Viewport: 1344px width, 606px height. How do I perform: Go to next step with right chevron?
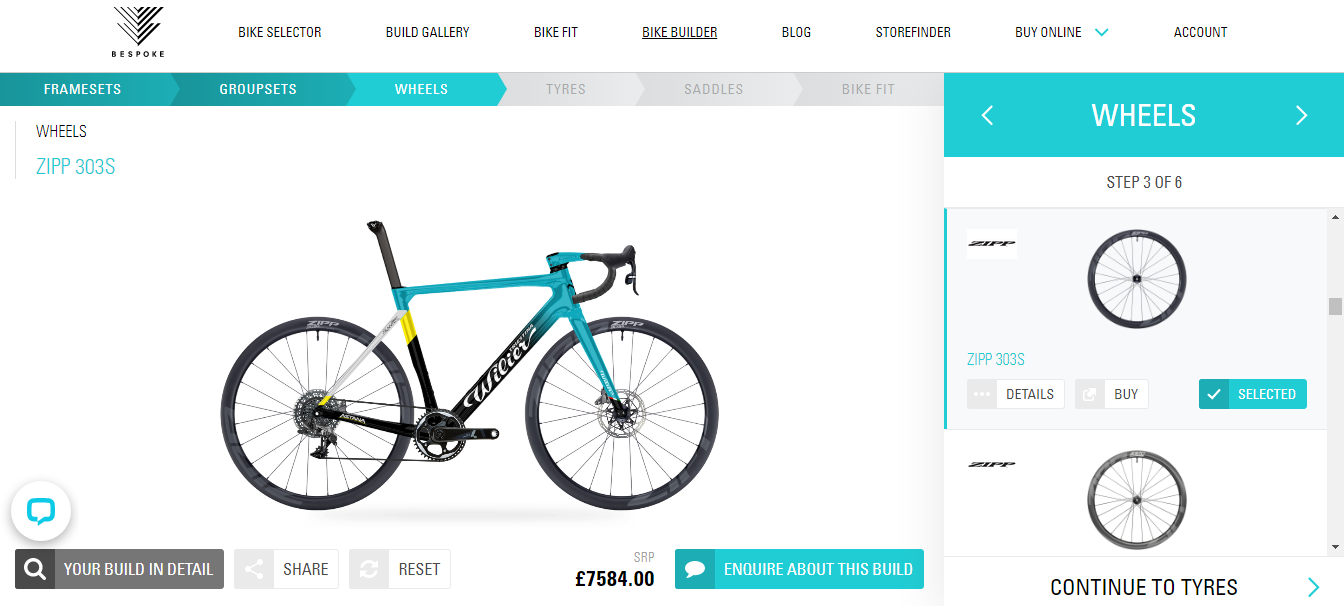pos(1301,115)
